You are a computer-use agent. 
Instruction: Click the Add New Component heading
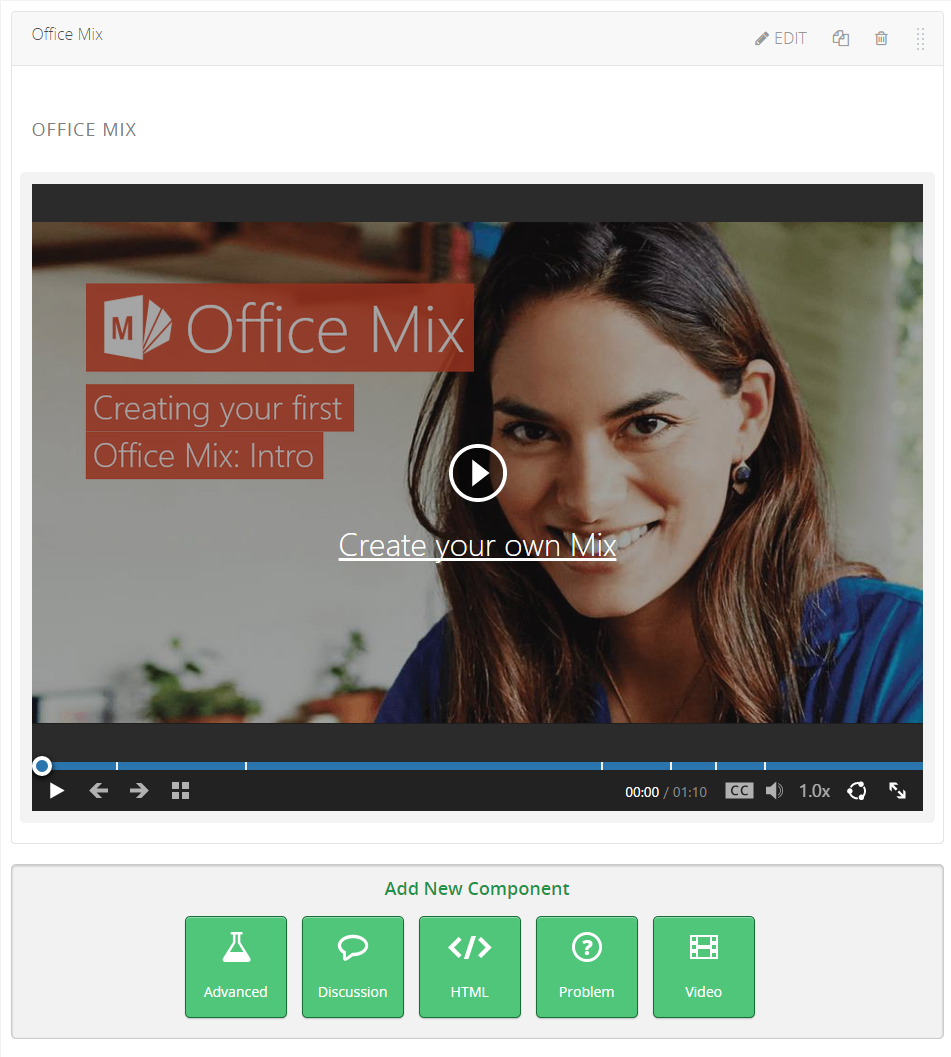pyautogui.click(x=477, y=888)
